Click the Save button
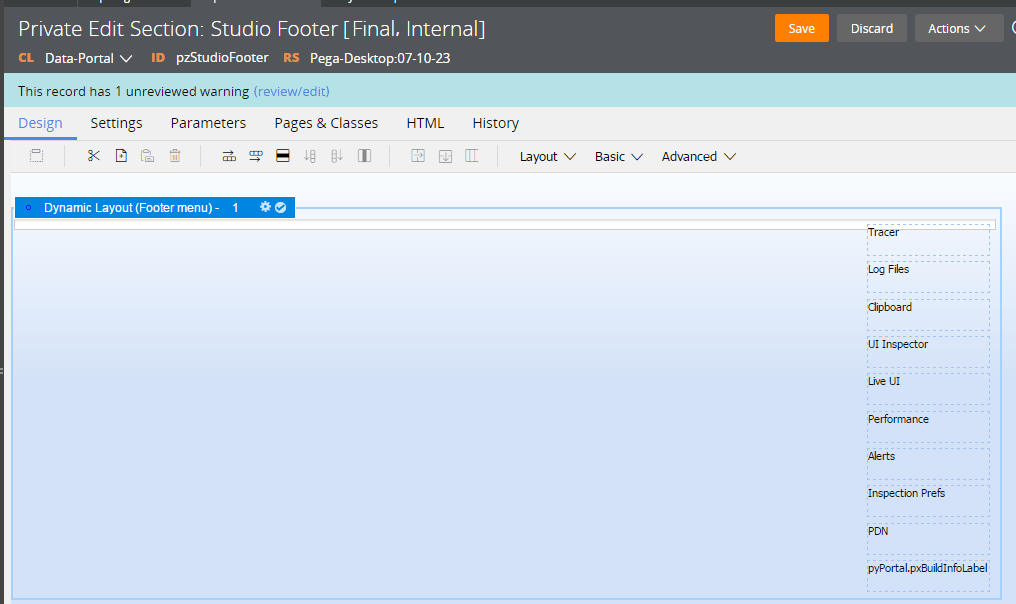1016x604 pixels. click(x=801, y=28)
